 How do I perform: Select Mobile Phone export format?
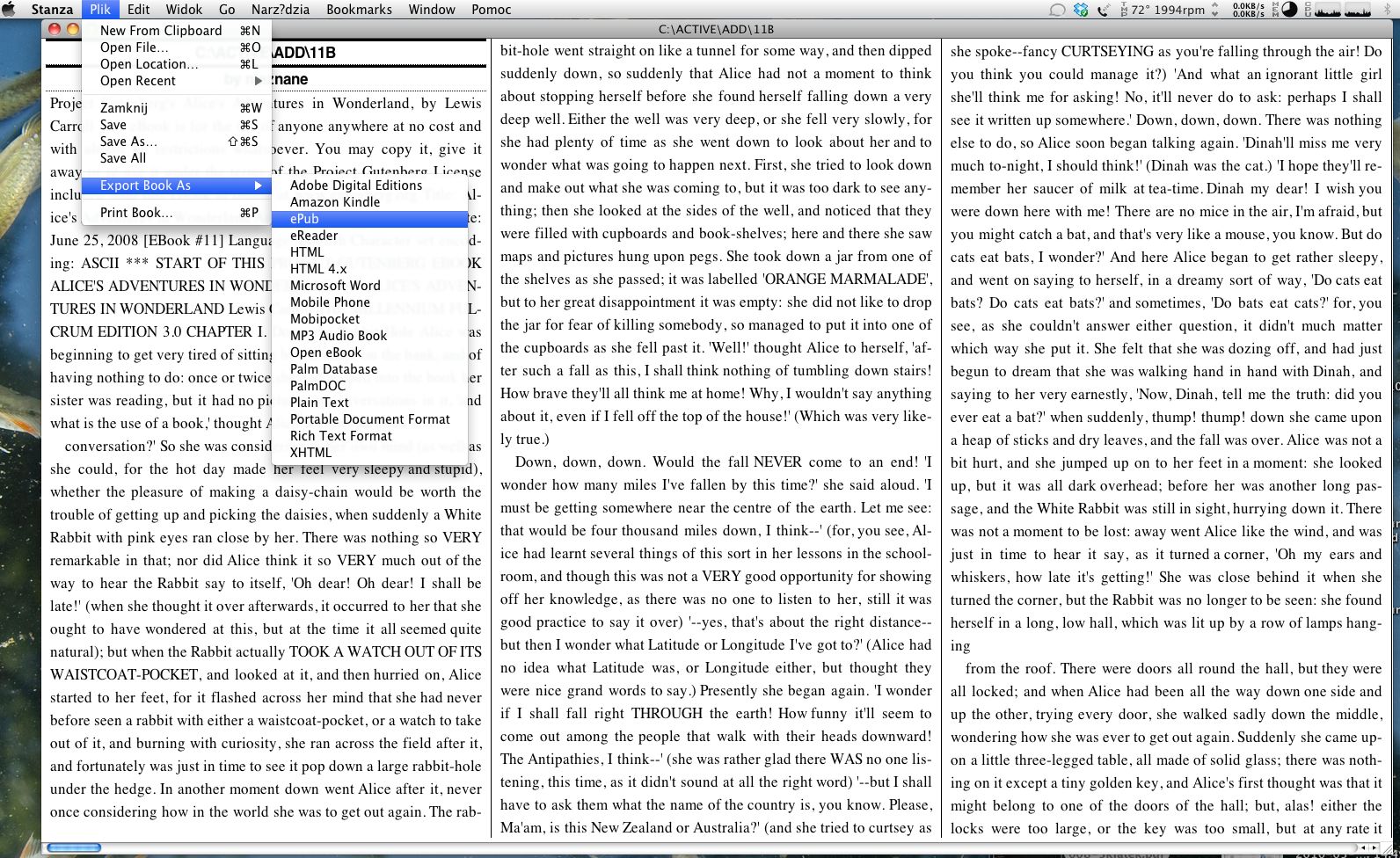pyautogui.click(x=369, y=302)
